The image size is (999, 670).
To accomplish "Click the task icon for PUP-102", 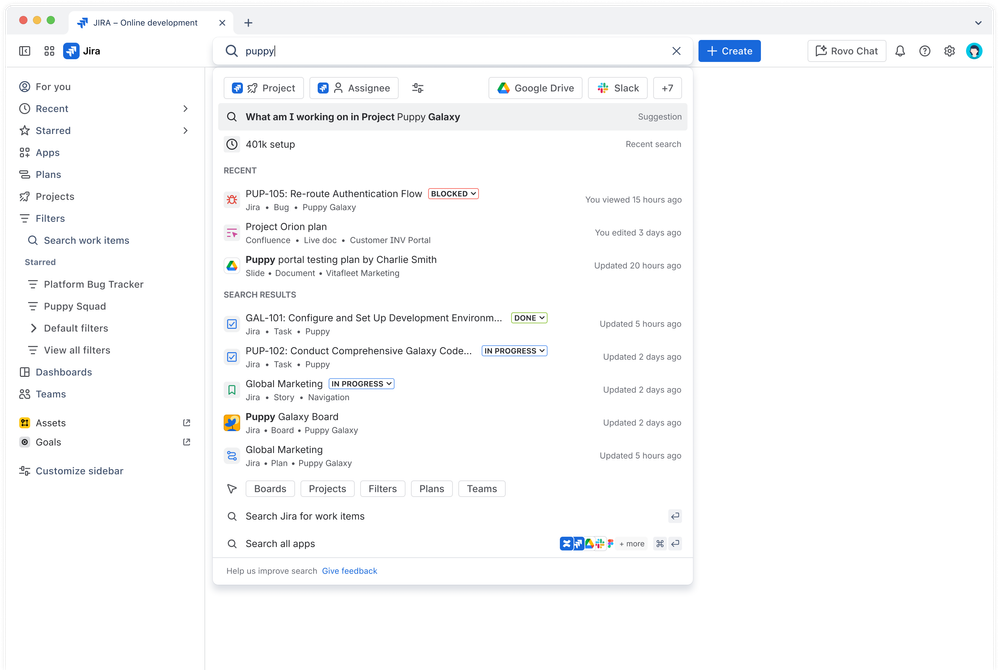I will pos(232,357).
